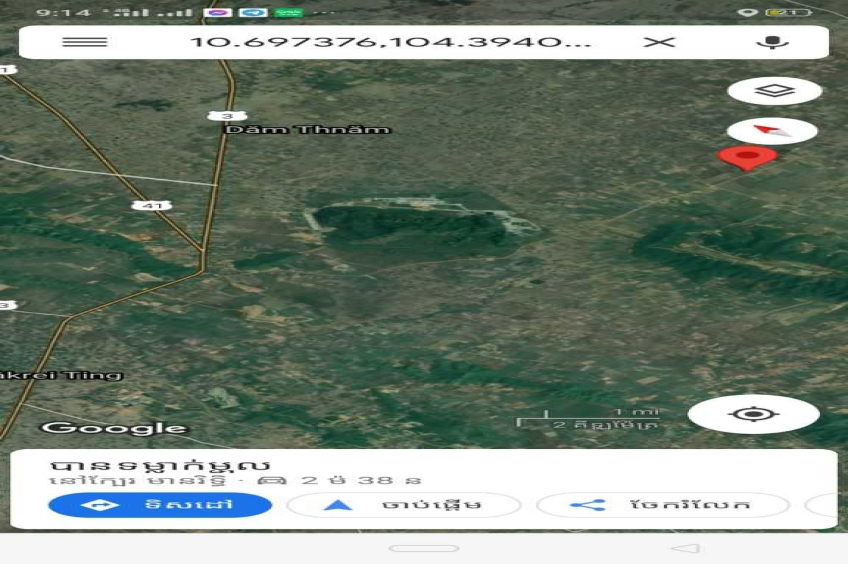Tap the compass to reset north

click(x=772, y=130)
